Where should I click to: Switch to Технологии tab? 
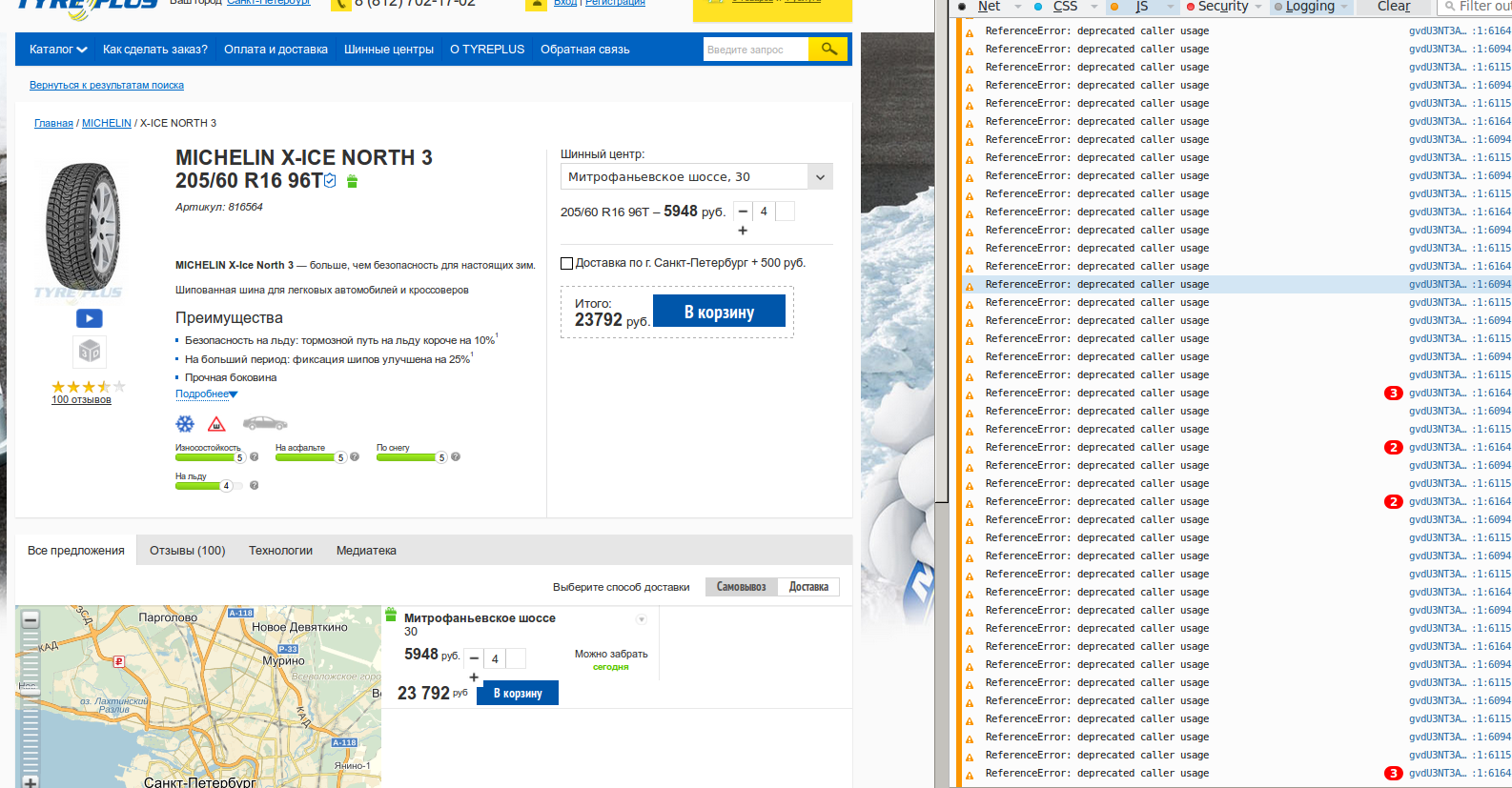pos(281,551)
